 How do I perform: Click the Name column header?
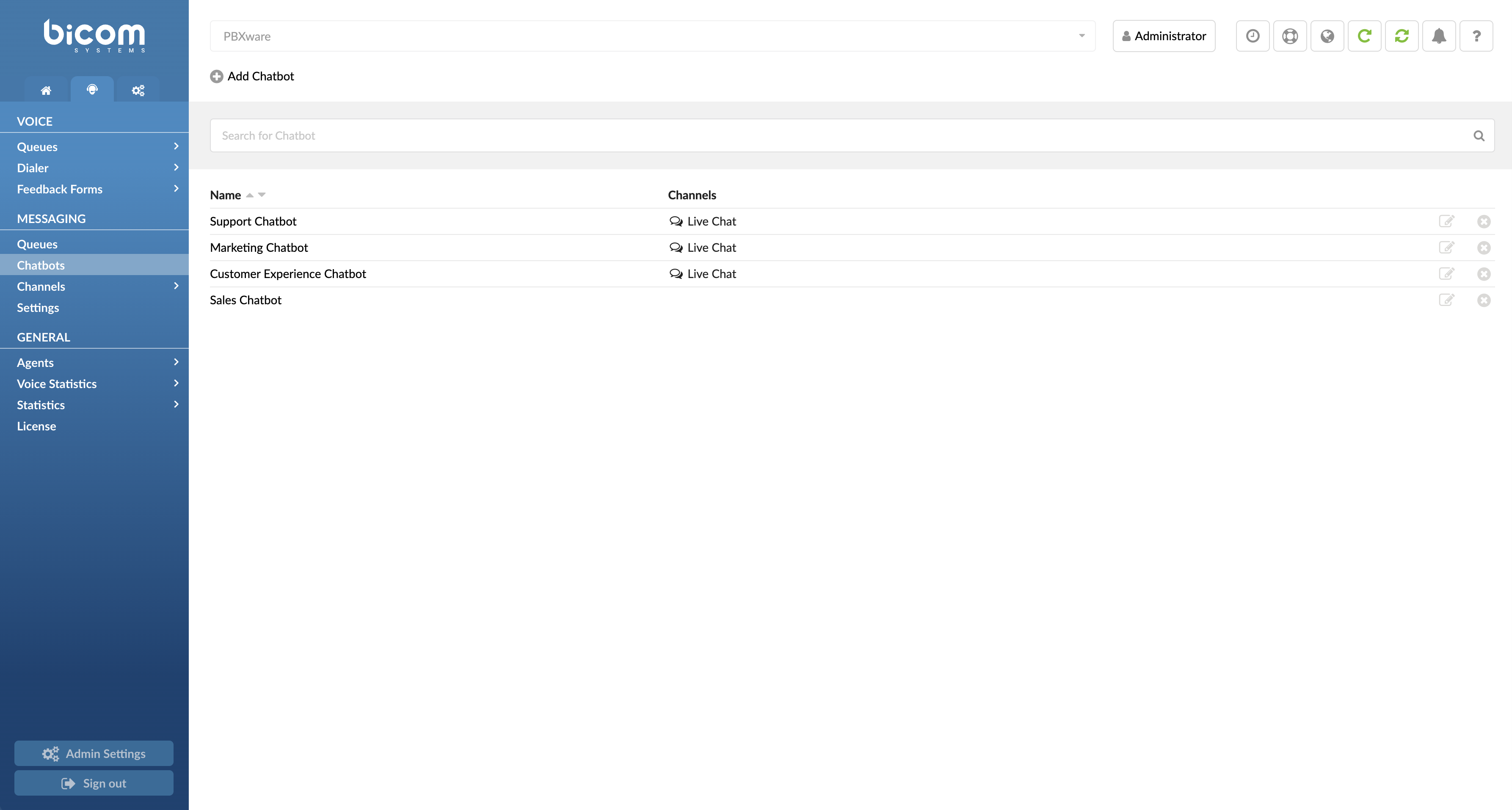[x=225, y=196]
